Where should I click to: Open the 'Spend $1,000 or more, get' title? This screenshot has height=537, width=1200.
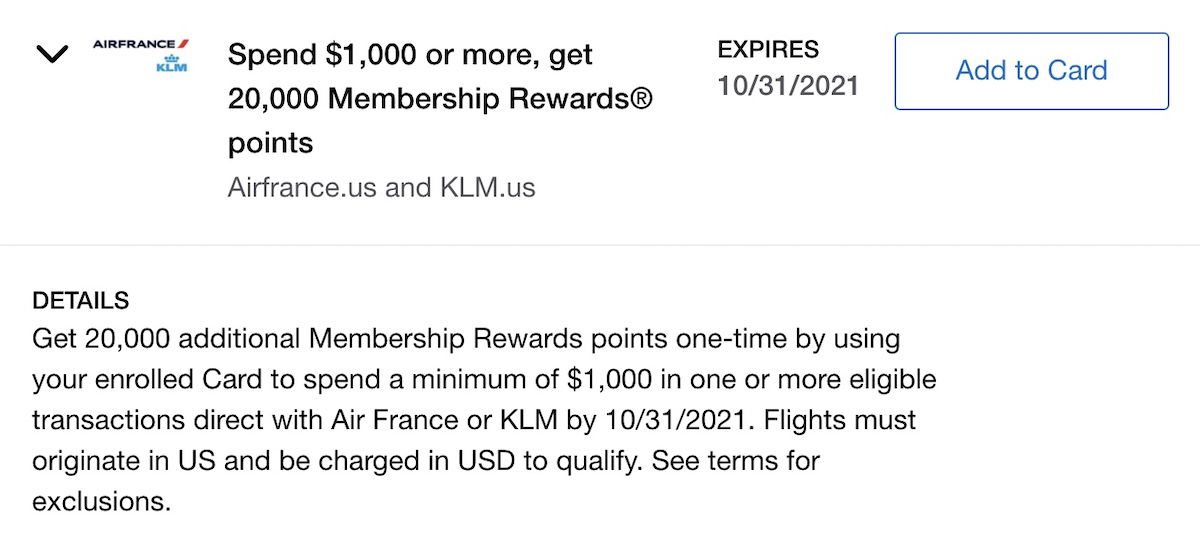(x=410, y=55)
